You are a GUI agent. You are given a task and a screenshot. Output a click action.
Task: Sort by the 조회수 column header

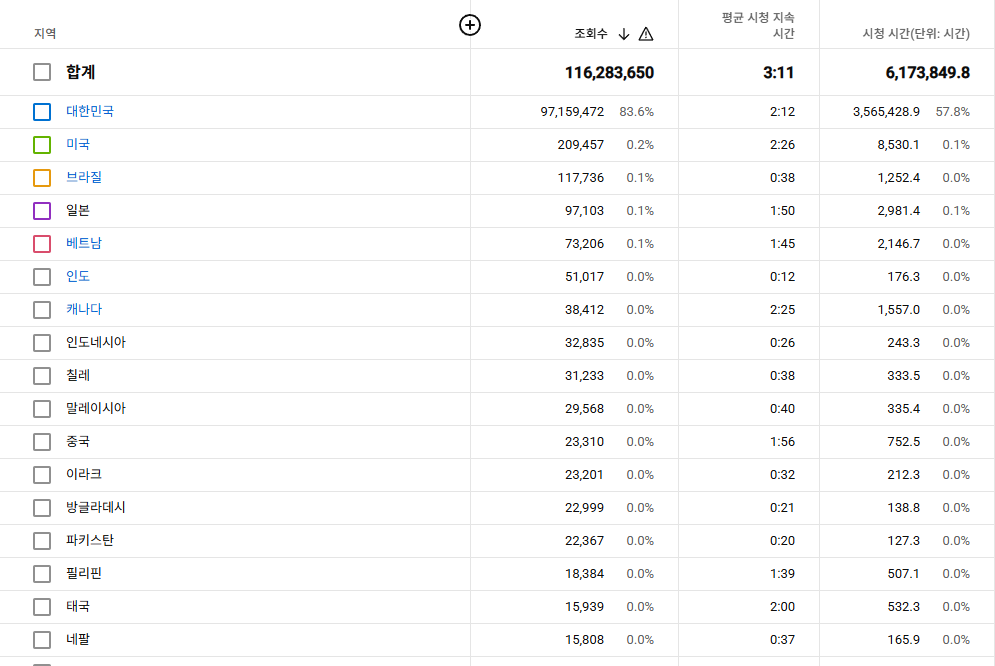[590, 34]
